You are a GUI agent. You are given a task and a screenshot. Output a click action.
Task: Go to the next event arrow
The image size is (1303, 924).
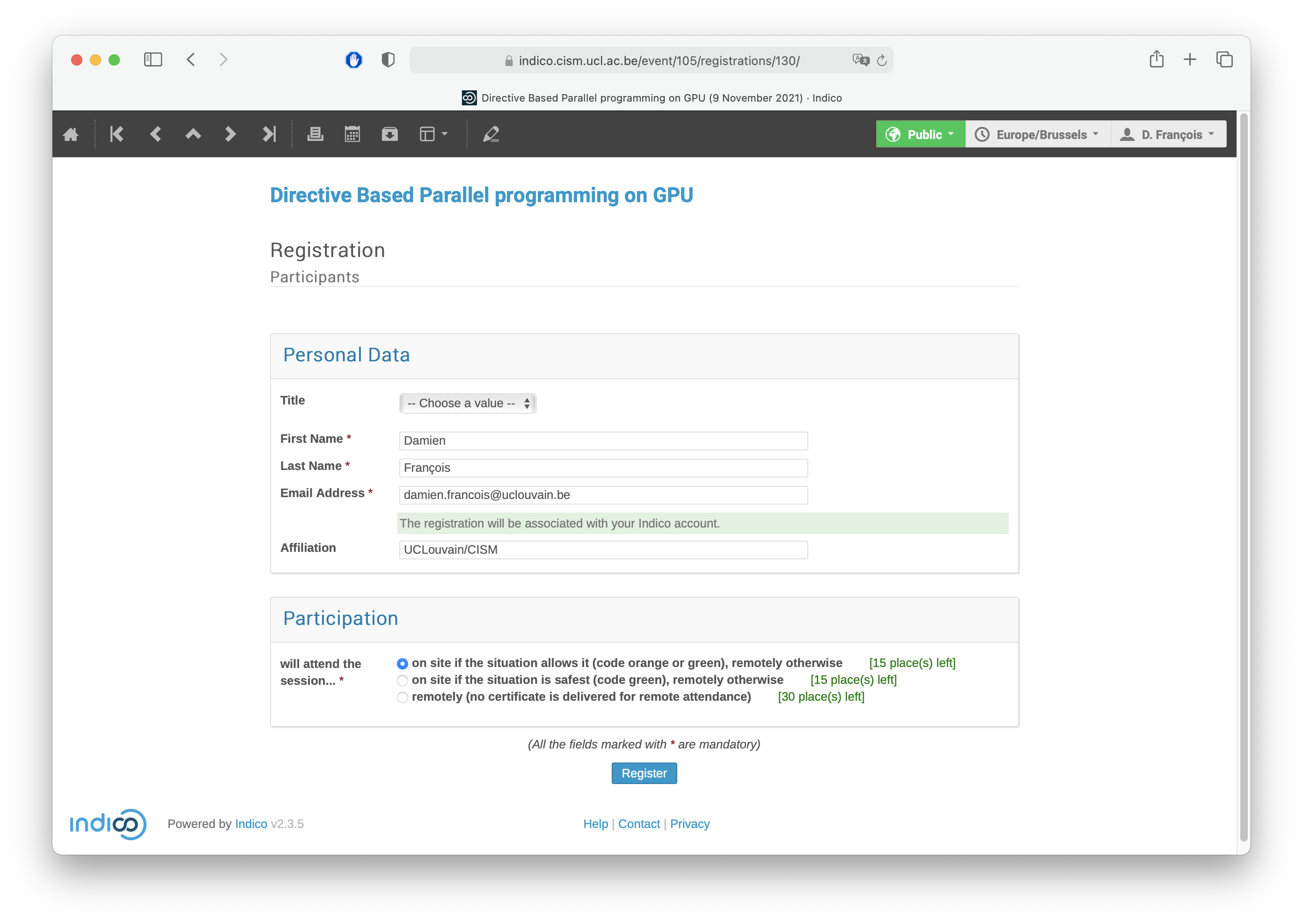click(230, 134)
